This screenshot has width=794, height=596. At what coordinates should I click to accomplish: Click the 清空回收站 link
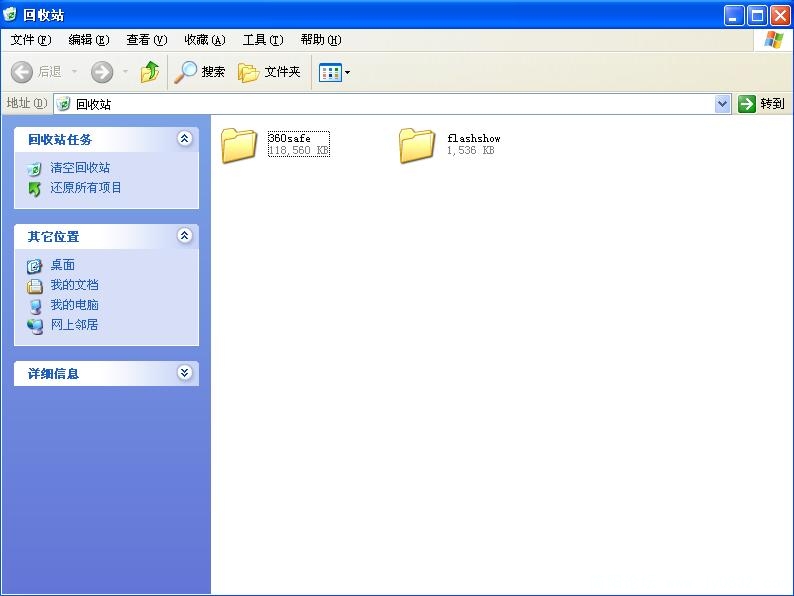[x=80, y=168]
